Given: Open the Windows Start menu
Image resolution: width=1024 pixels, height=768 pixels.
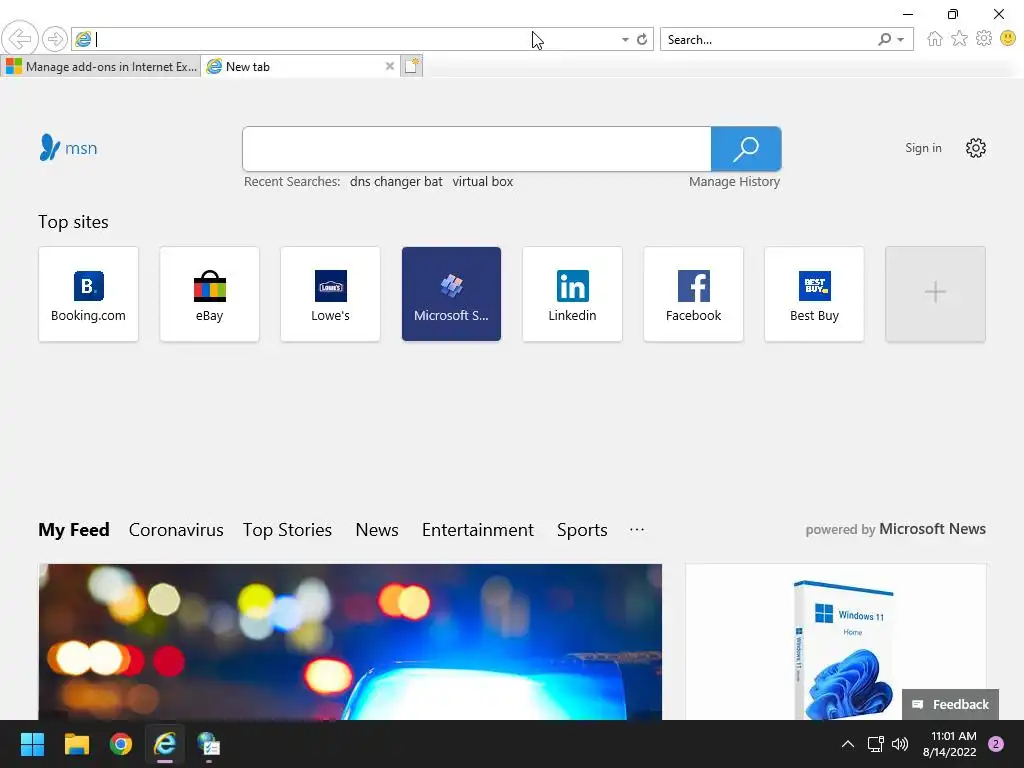Looking at the screenshot, I should (32, 744).
